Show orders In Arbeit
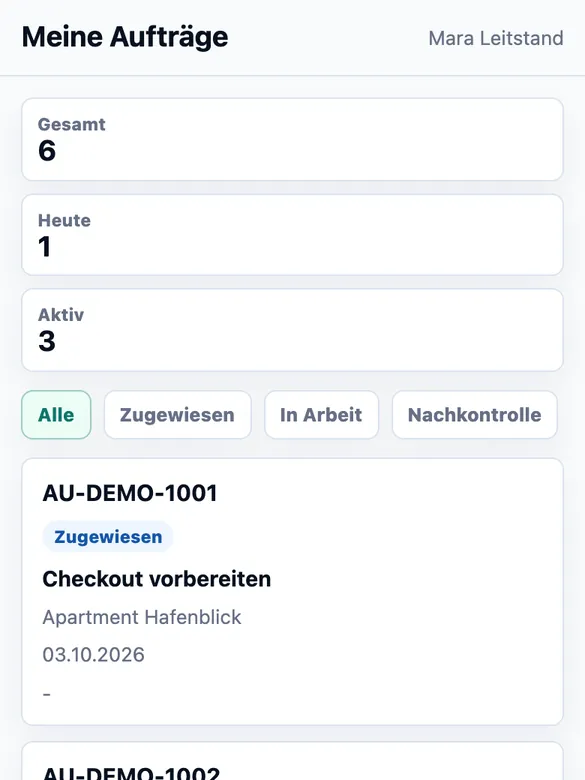Screen dimensions: 585x780 click(x=321, y=415)
